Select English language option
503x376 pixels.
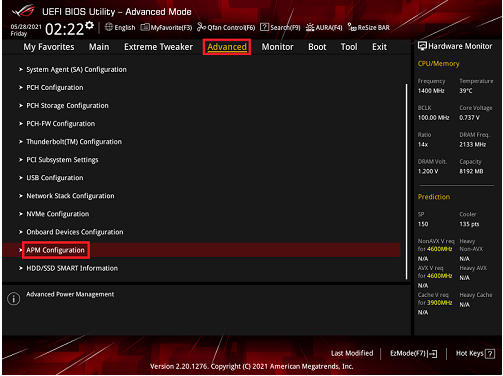[125, 28]
